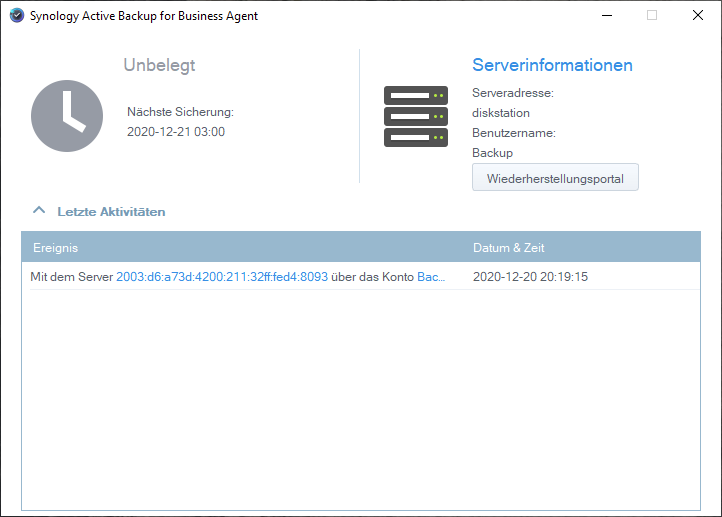Click the window title Synology Active Backup
The width and height of the screenshot is (722, 517).
pyautogui.click(x=144, y=16)
